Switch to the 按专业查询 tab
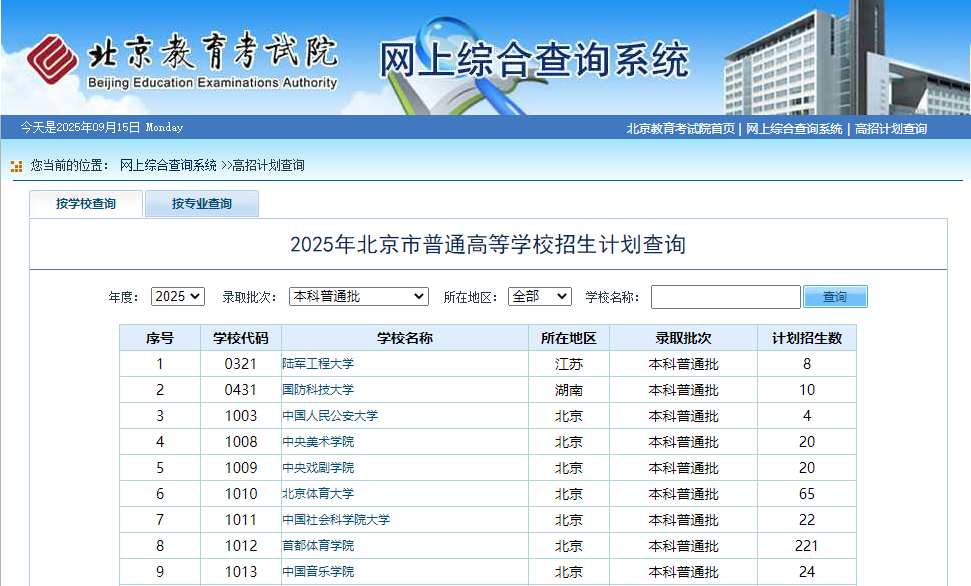Image resolution: width=971 pixels, height=586 pixels. coord(201,204)
